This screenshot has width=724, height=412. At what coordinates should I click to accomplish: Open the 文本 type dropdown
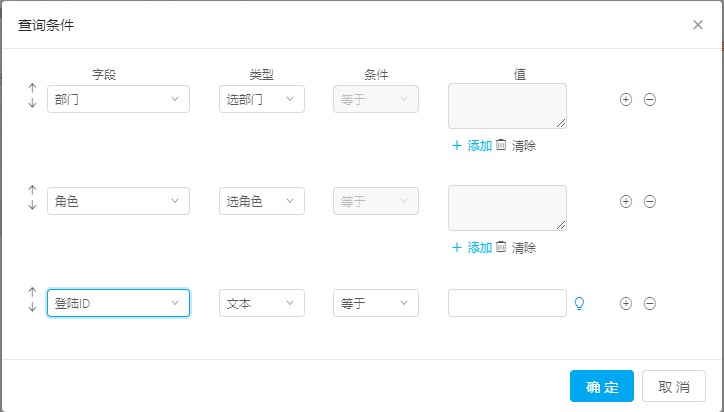(x=261, y=303)
